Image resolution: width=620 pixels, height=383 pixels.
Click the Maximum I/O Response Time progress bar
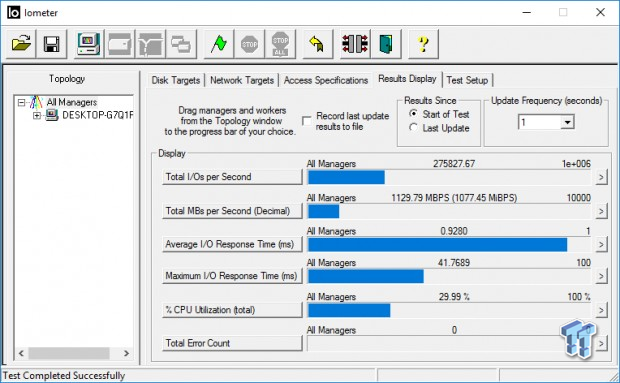449,276
